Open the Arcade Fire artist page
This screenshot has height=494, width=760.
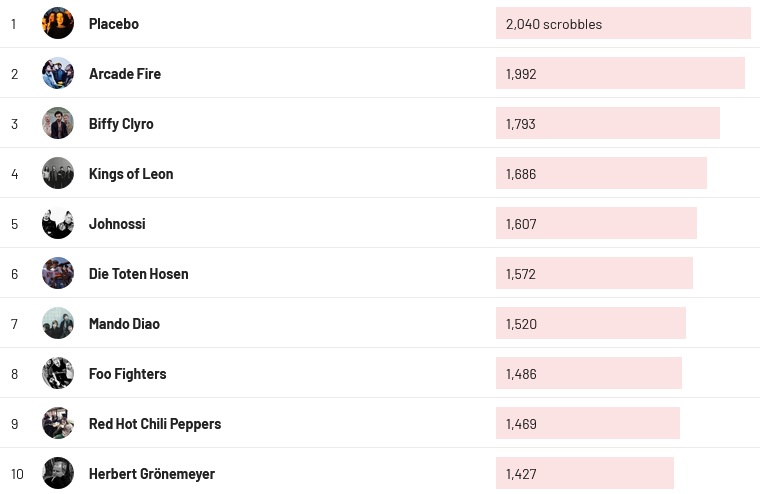124,73
